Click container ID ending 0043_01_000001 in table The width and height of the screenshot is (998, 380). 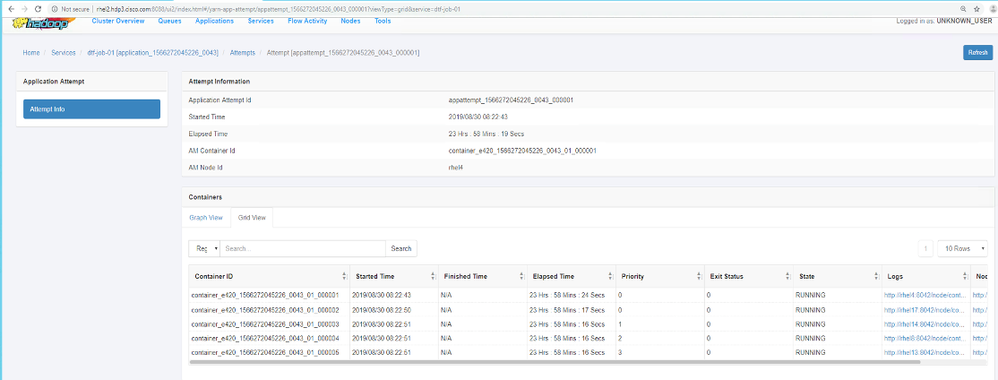click(265, 295)
